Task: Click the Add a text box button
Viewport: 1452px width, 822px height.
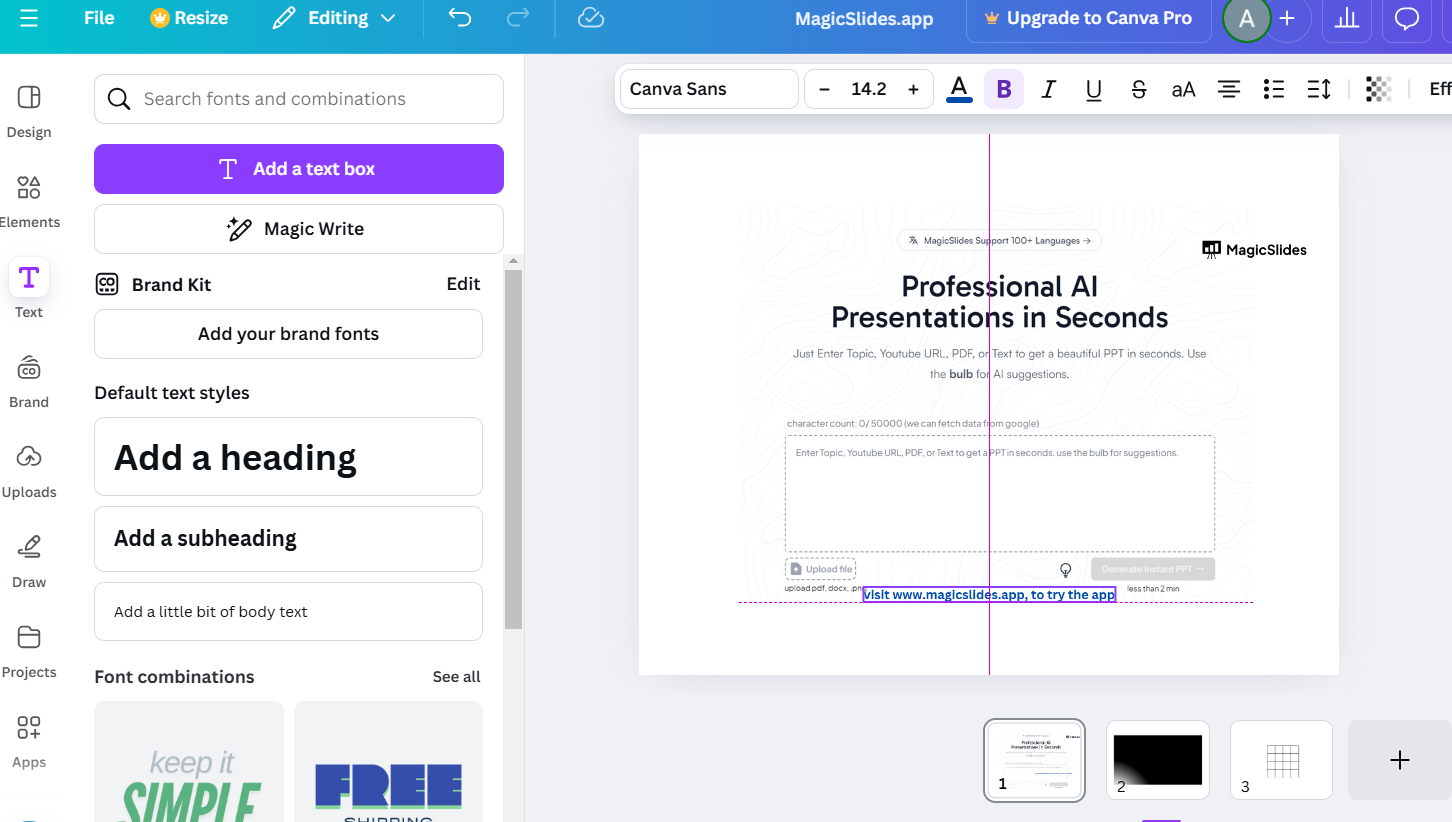Action: point(299,169)
